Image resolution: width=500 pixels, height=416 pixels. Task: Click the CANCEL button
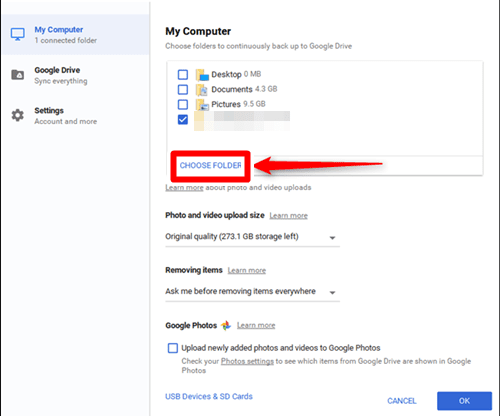pos(402,401)
